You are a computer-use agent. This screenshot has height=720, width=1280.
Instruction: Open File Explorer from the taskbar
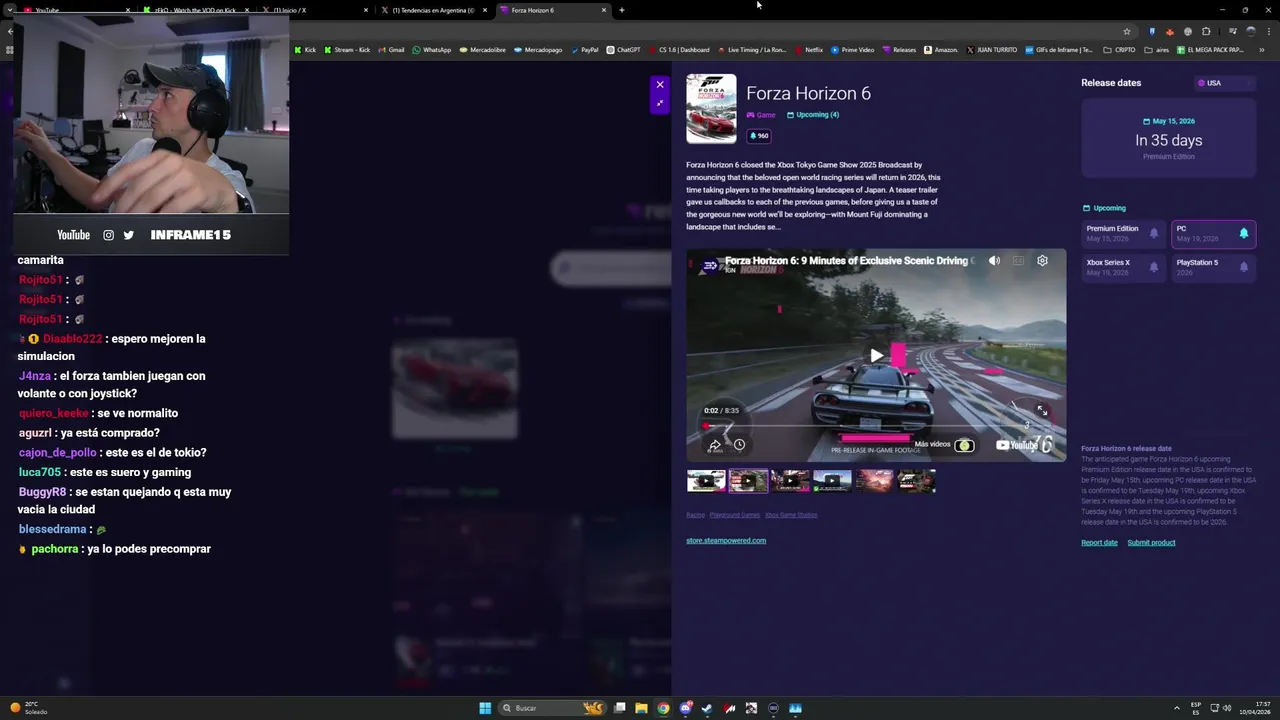pyautogui.click(x=641, y=708)
